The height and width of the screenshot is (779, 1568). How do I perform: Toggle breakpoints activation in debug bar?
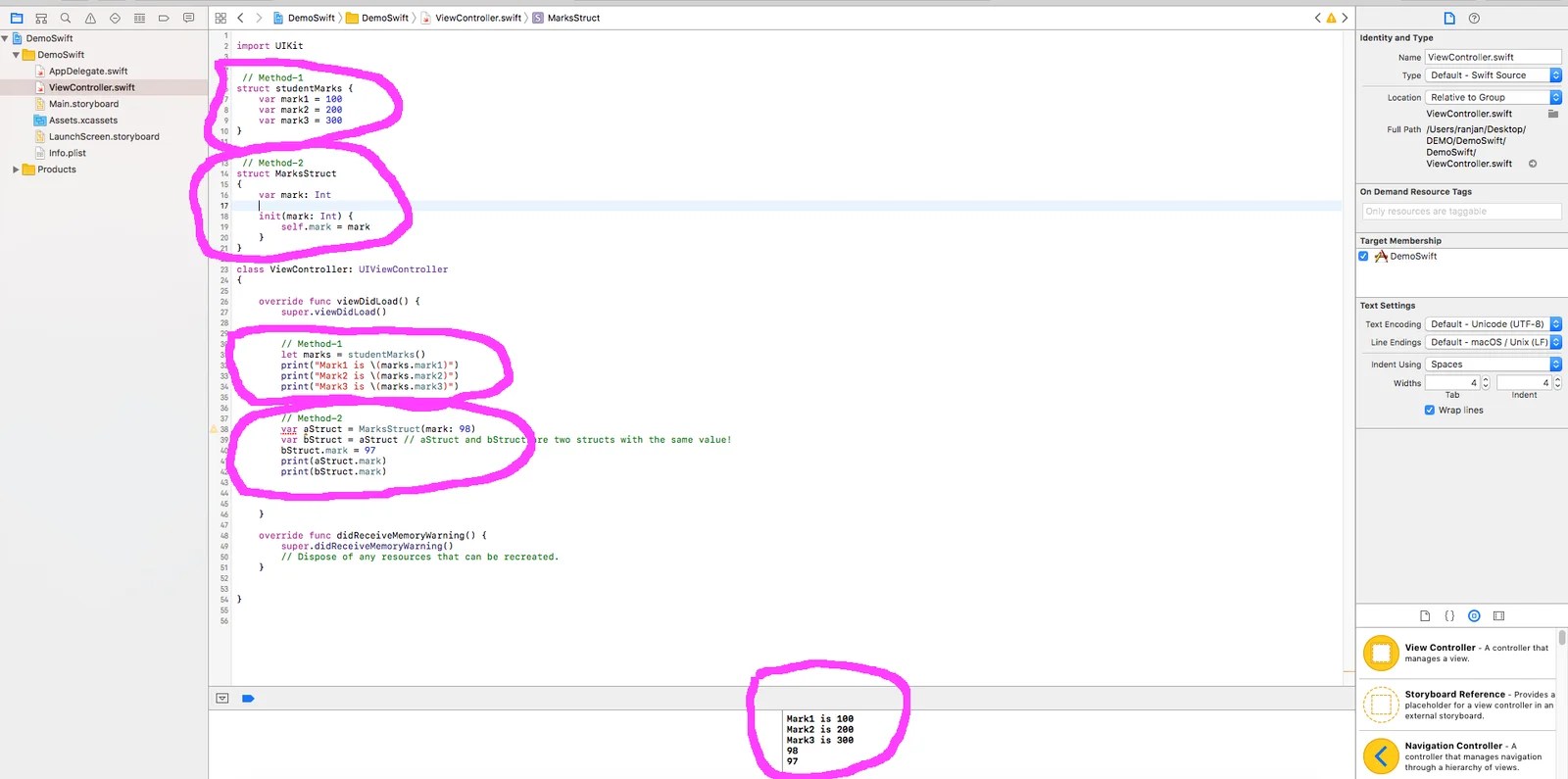tap(248, 699)
